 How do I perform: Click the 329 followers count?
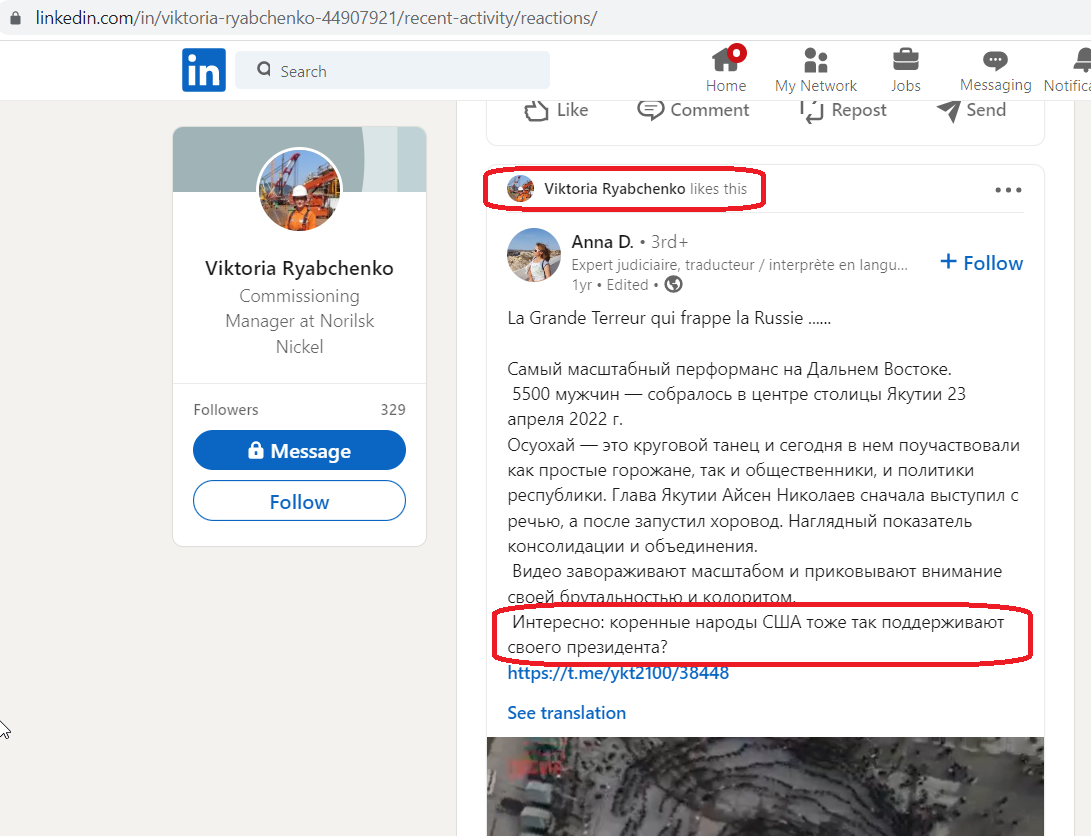pos(393,410)
